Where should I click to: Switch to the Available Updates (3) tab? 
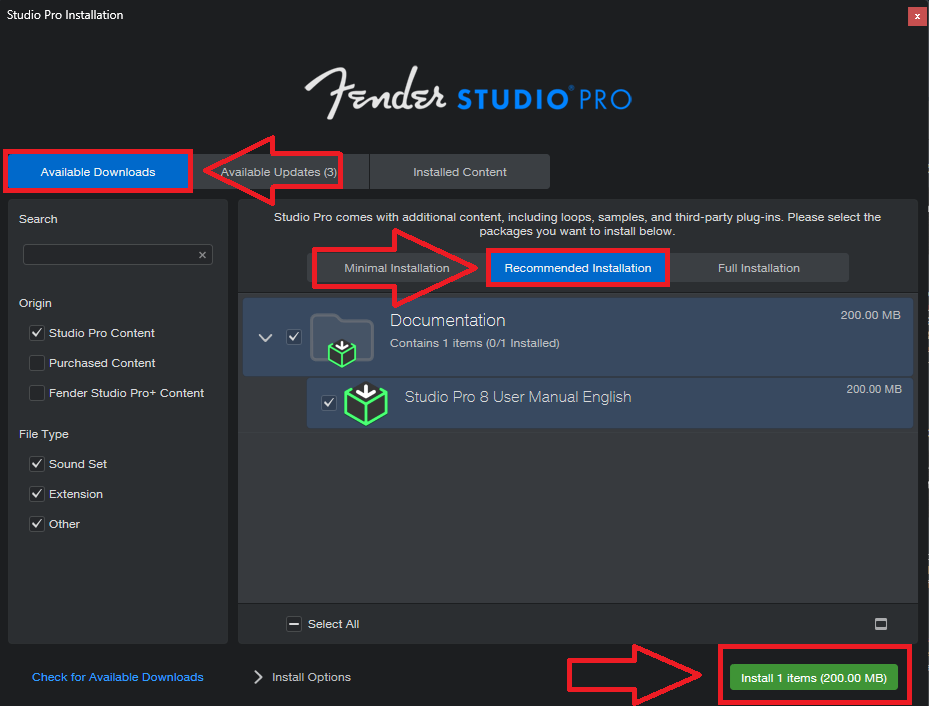point(278,172)
